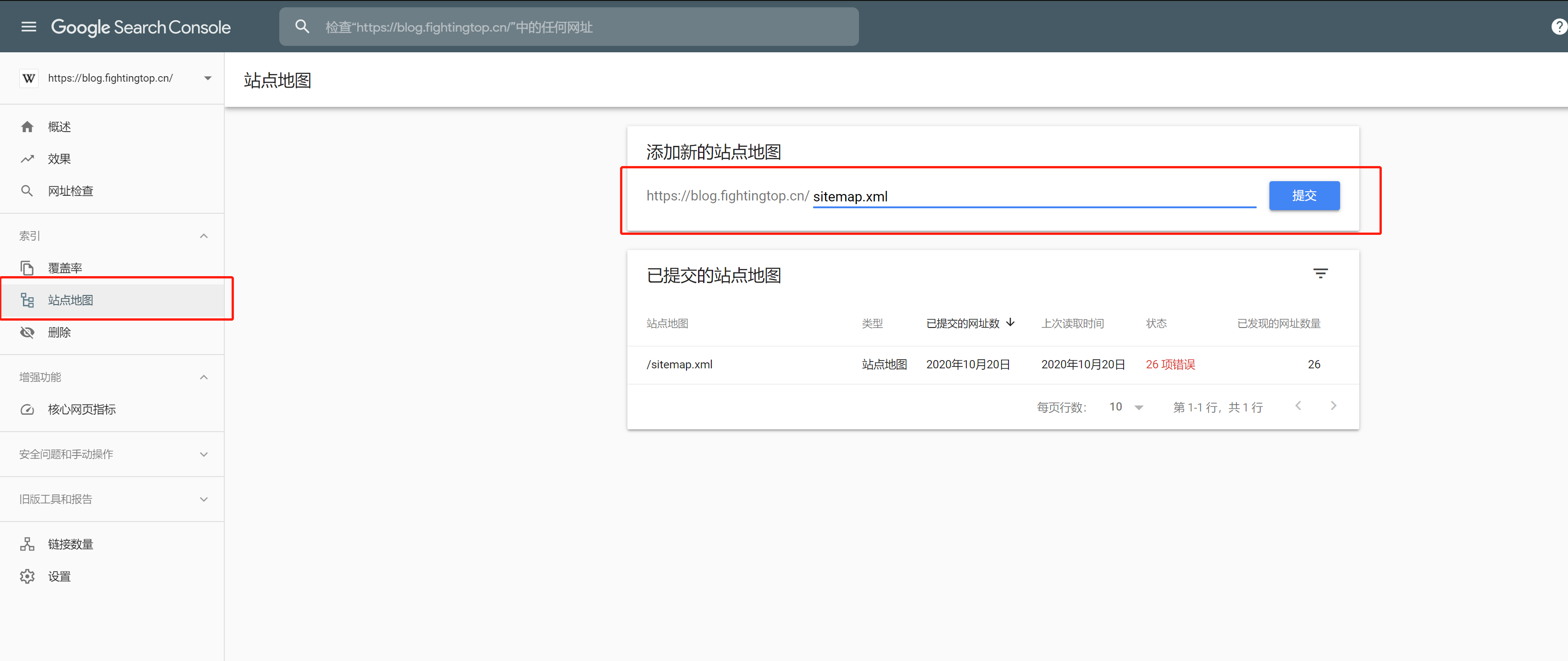Click the W property favicon
The image size is (1568, 661).
[x=28, y=78]
